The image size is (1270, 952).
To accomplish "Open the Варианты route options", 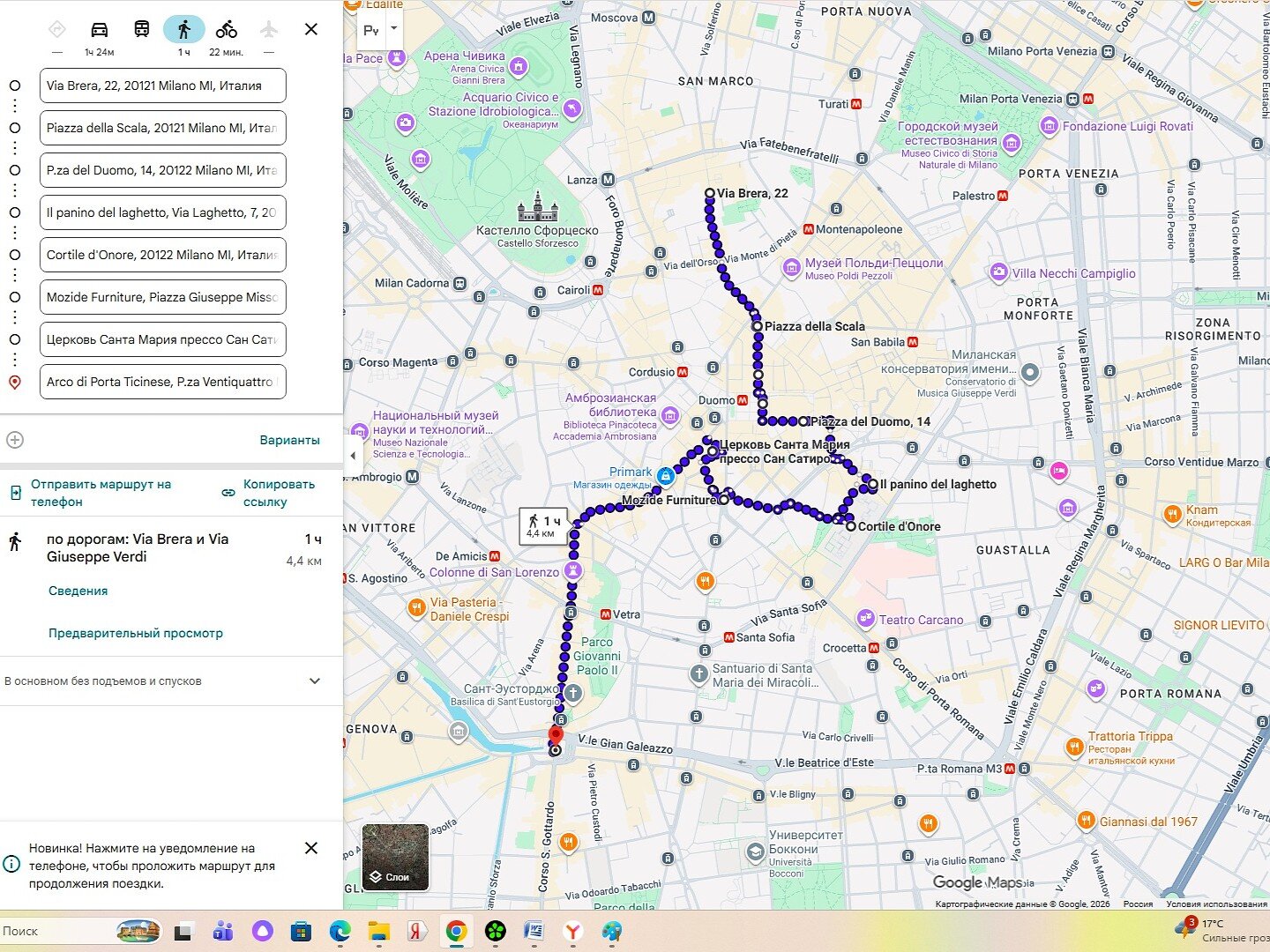I will (x=290, y=440).
